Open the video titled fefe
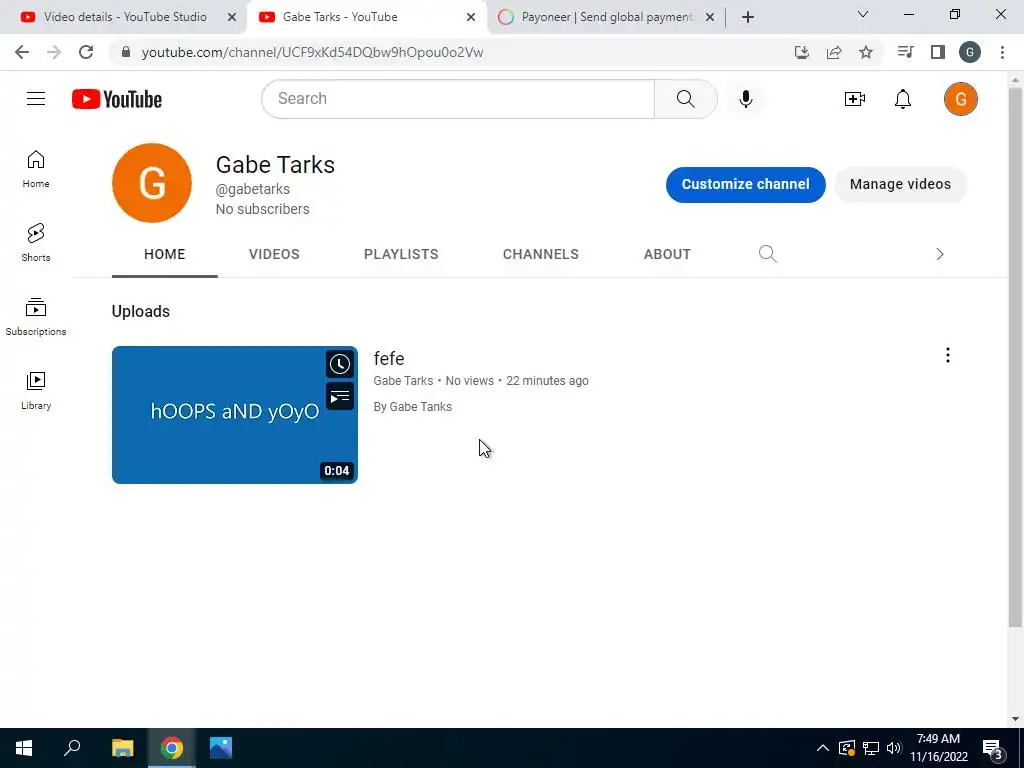 pos(389,359)
